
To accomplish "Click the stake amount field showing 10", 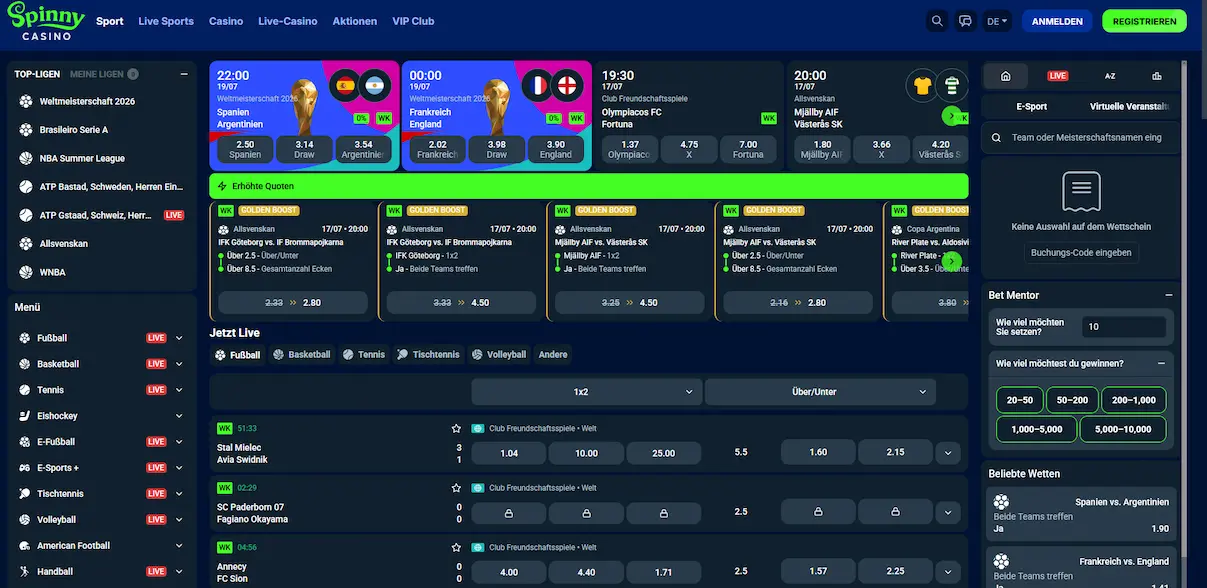I will coord(1124,327).
